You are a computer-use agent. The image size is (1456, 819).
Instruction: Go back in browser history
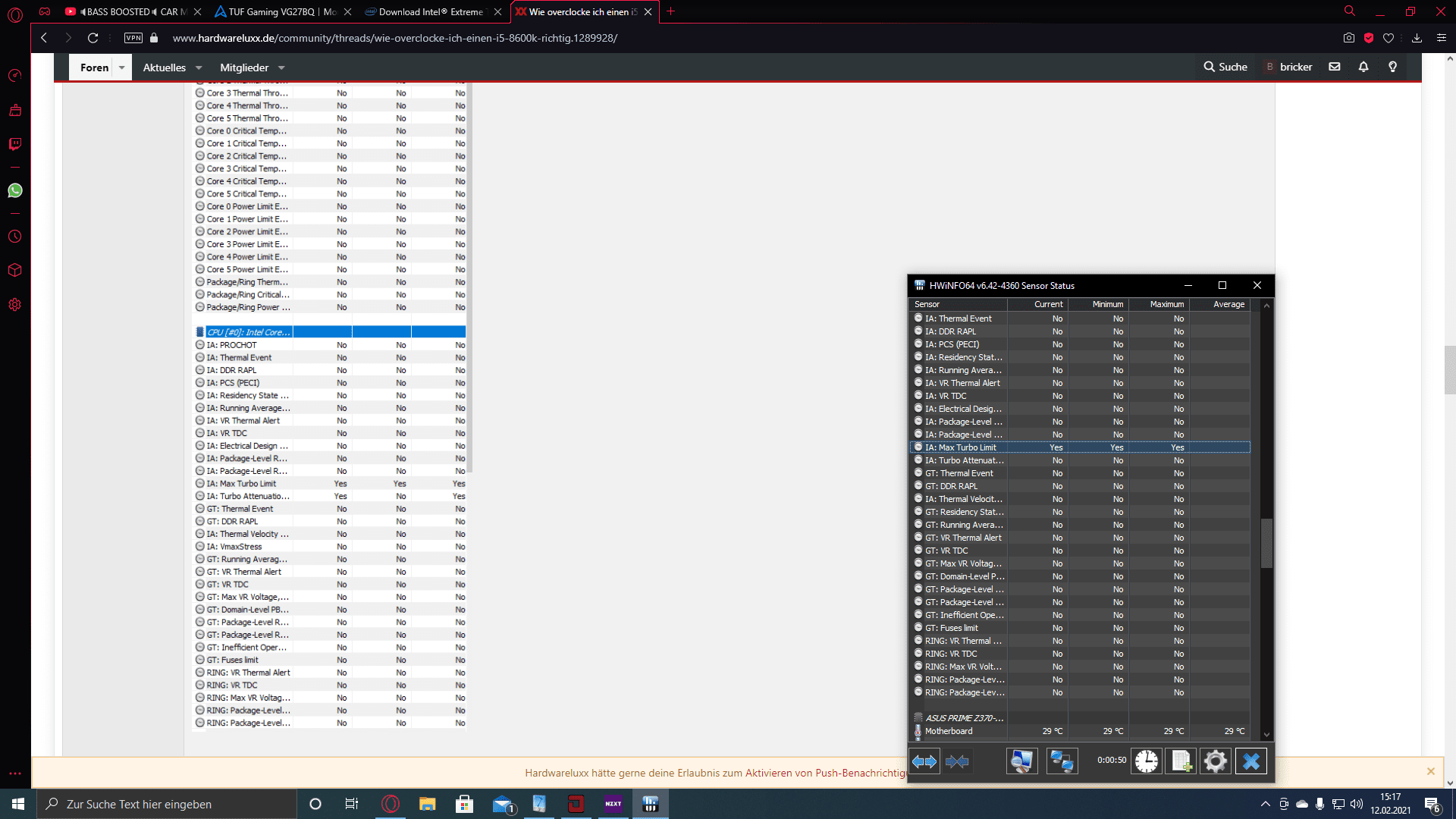[44, 38]
